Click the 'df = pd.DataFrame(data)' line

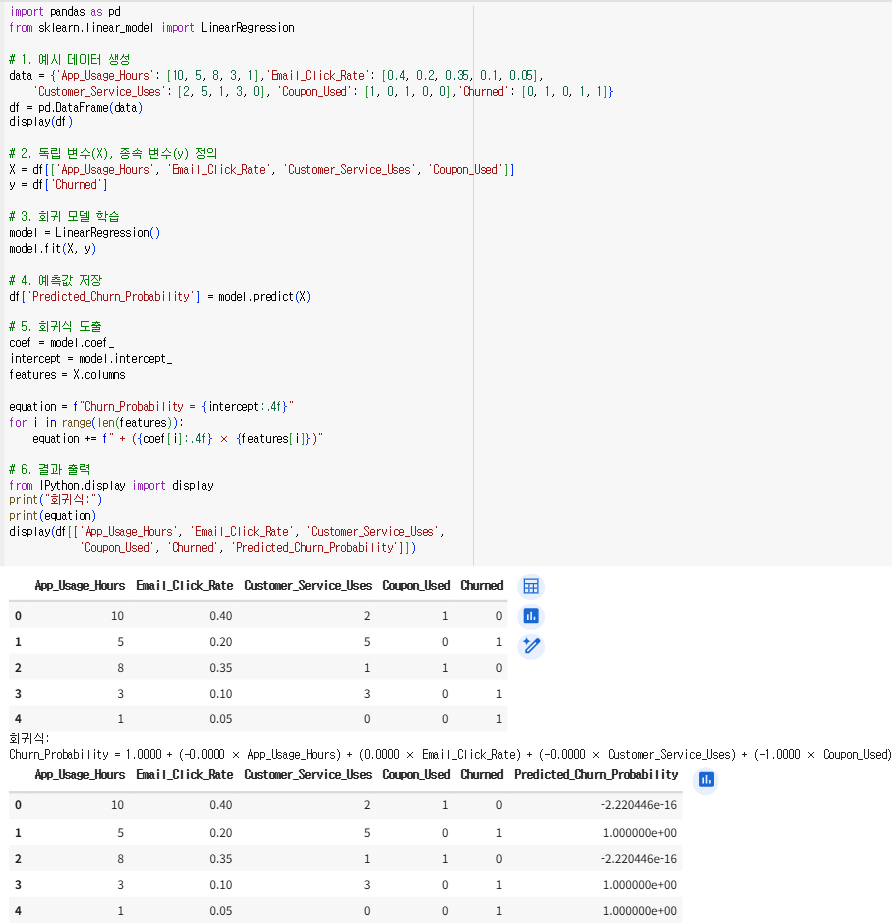[x=76, y=108]
